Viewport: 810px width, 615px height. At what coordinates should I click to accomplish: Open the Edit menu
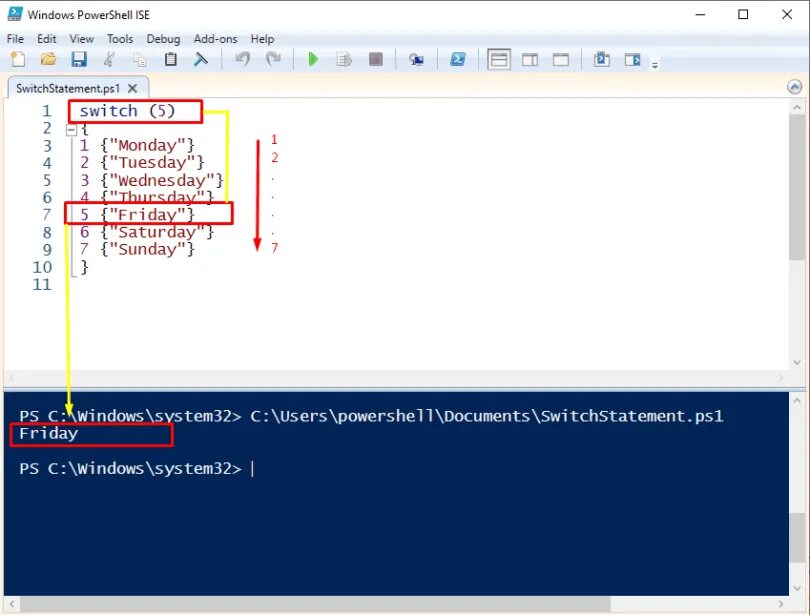(46, 39)
